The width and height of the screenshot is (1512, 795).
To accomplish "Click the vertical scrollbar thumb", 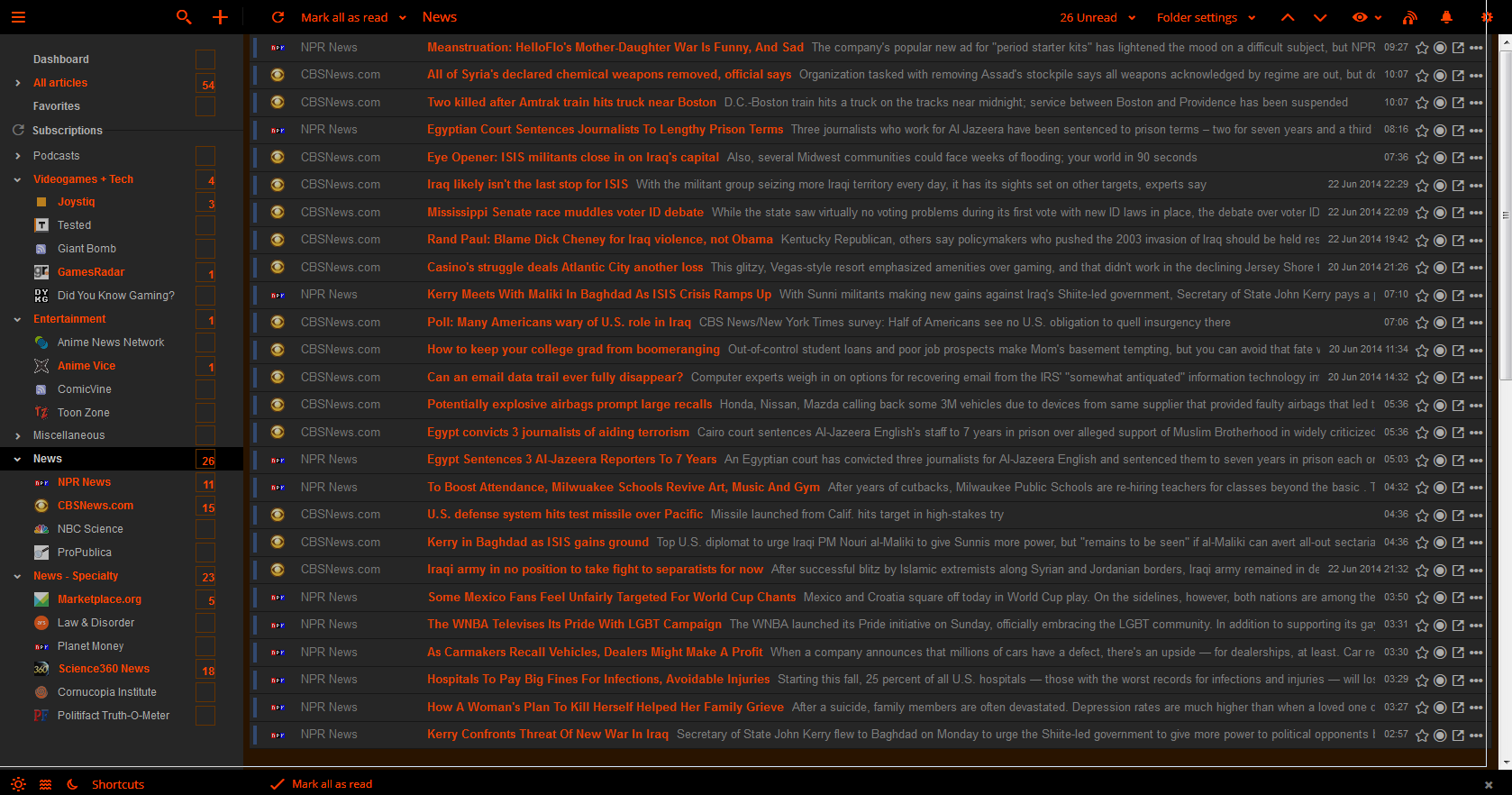I will pos(1506,215).
